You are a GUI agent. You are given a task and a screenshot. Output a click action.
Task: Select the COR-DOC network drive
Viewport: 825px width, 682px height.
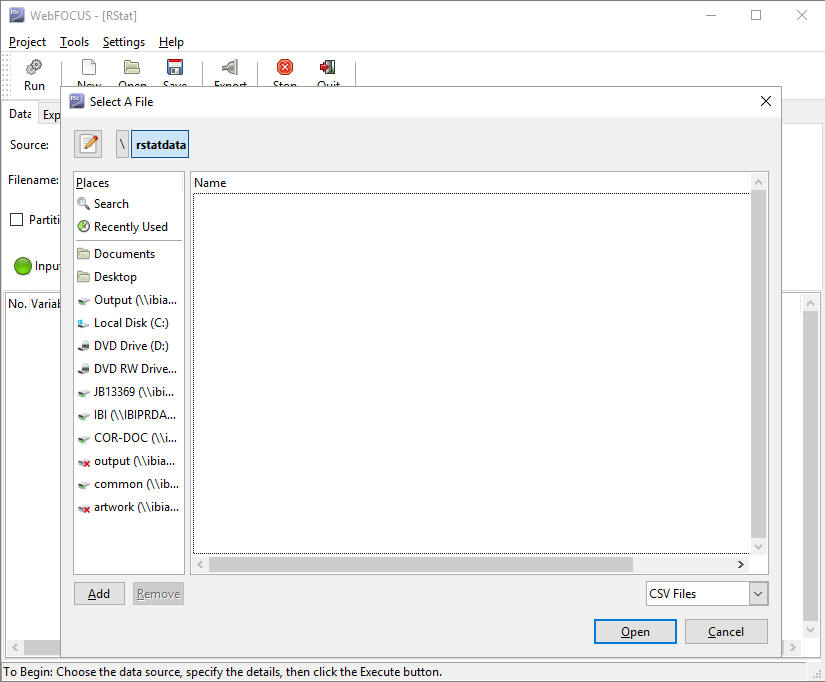pyautogui.click(x=129, y=438)
